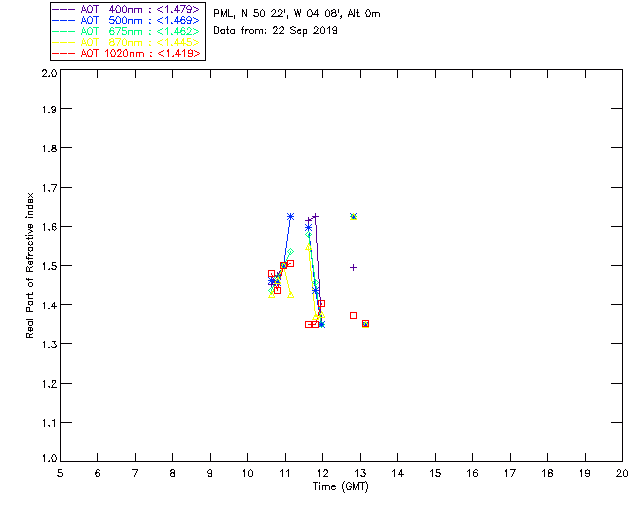The image size is (640, 512).
Task: Click the 15 x-axis tick label
Action: point(435,473)
